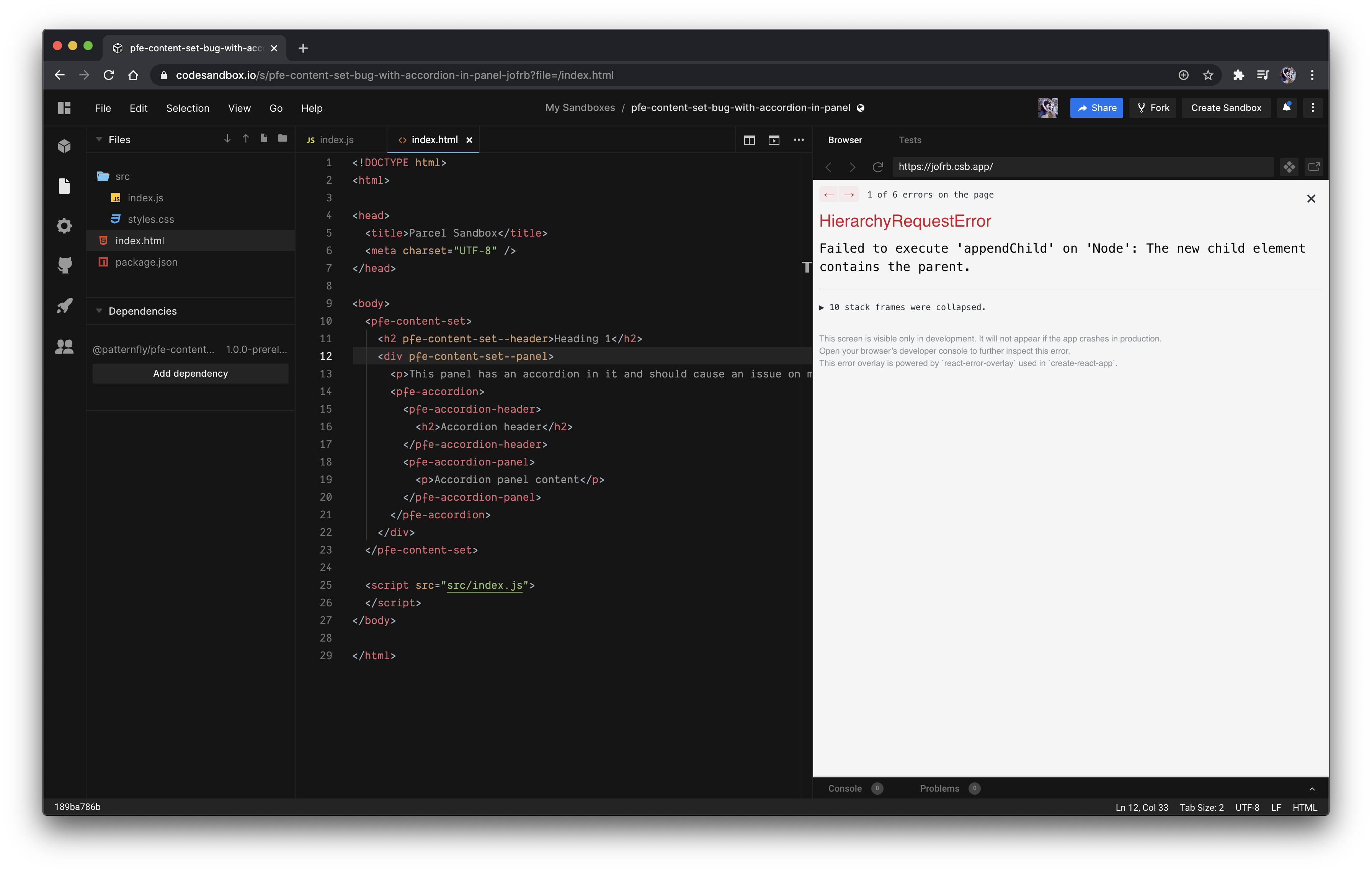The image size is (1372, 872).
Task: Click the Fork button
Action: click(1153, 108)
